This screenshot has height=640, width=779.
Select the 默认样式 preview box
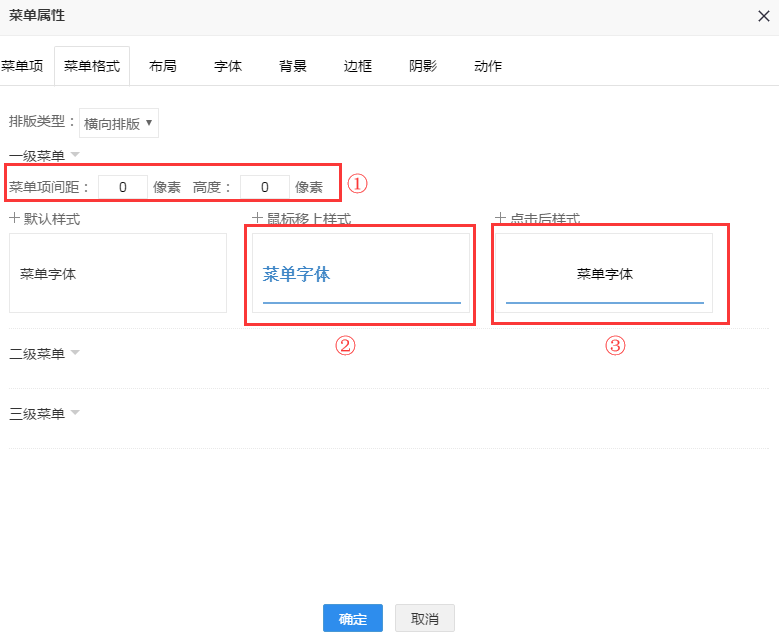(118, 273)
